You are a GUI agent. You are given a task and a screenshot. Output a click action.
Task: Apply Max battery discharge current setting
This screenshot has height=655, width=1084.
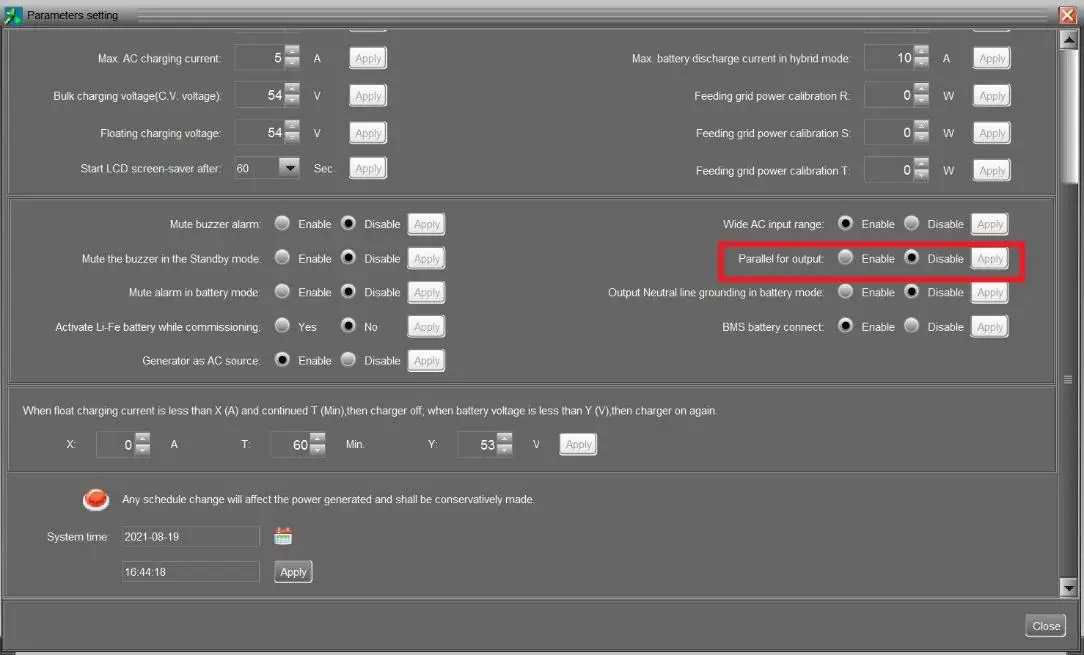coord(991,58)
